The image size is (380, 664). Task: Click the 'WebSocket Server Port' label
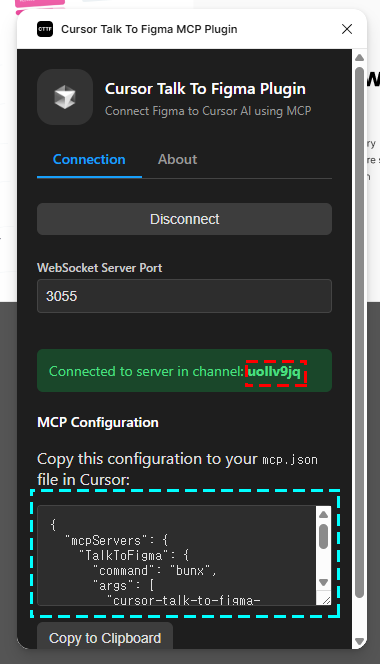(100, 268)
